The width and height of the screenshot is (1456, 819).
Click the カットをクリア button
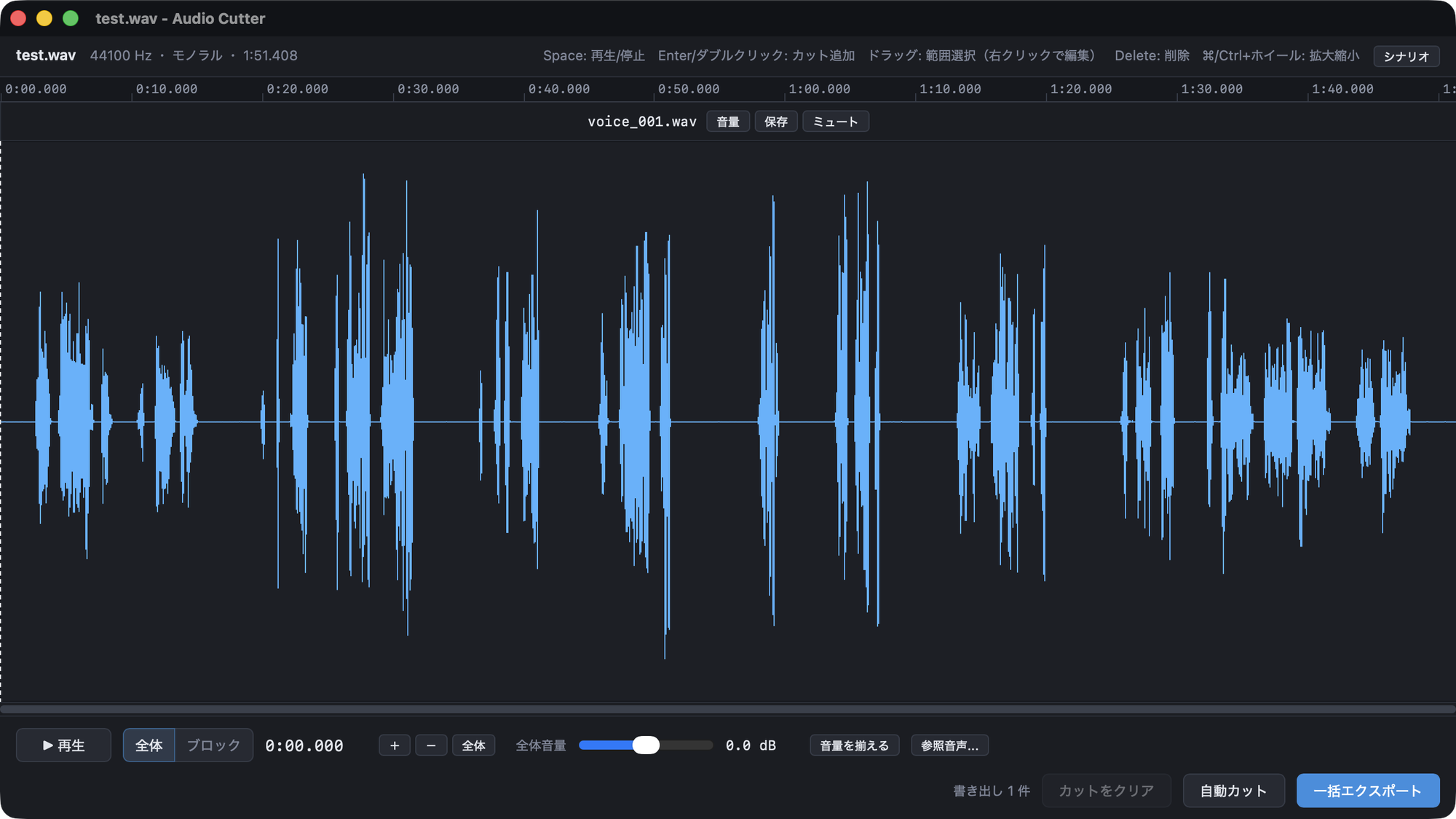1107,791
